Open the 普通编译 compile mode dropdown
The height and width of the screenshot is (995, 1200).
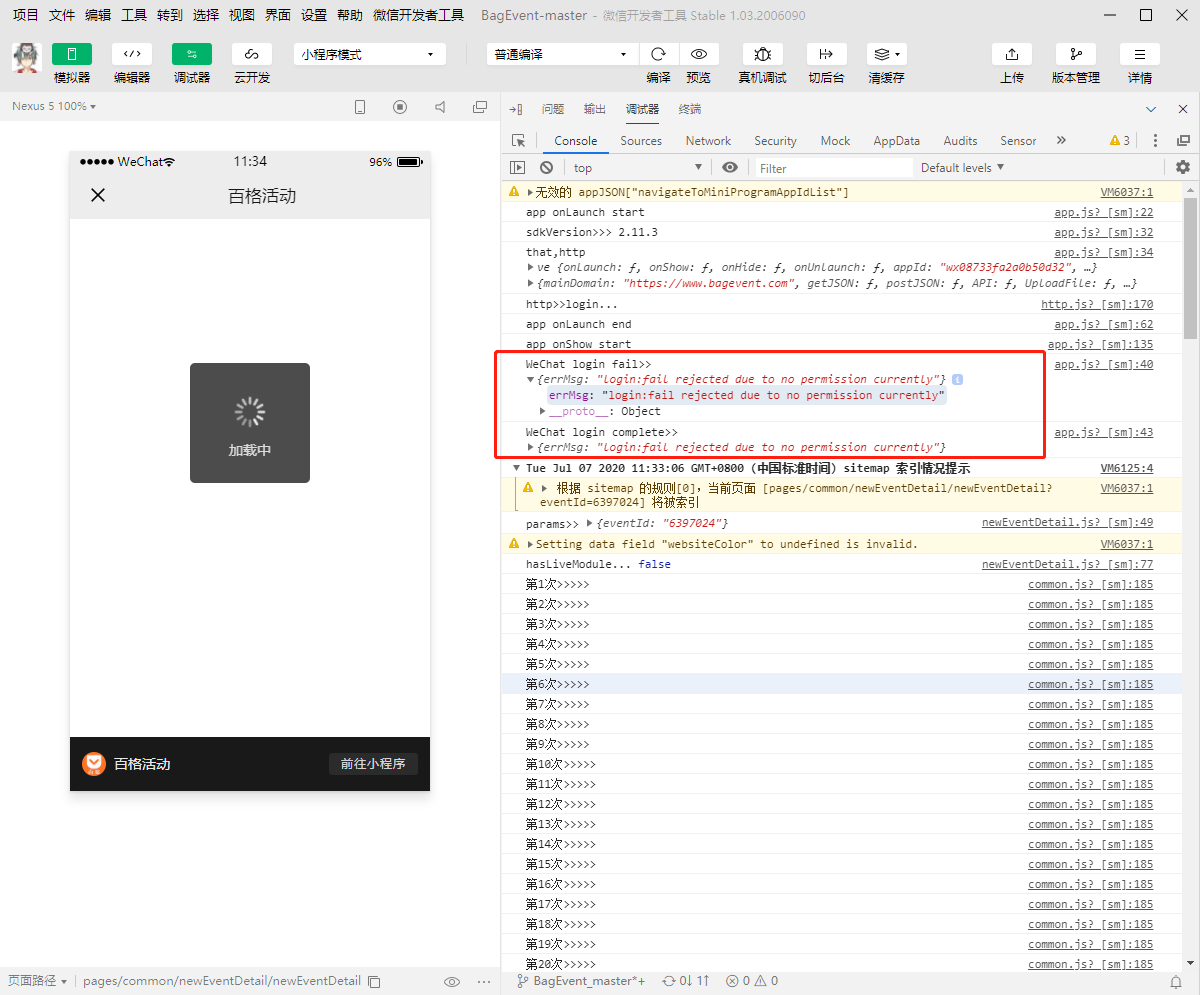(x=562, y=55)
